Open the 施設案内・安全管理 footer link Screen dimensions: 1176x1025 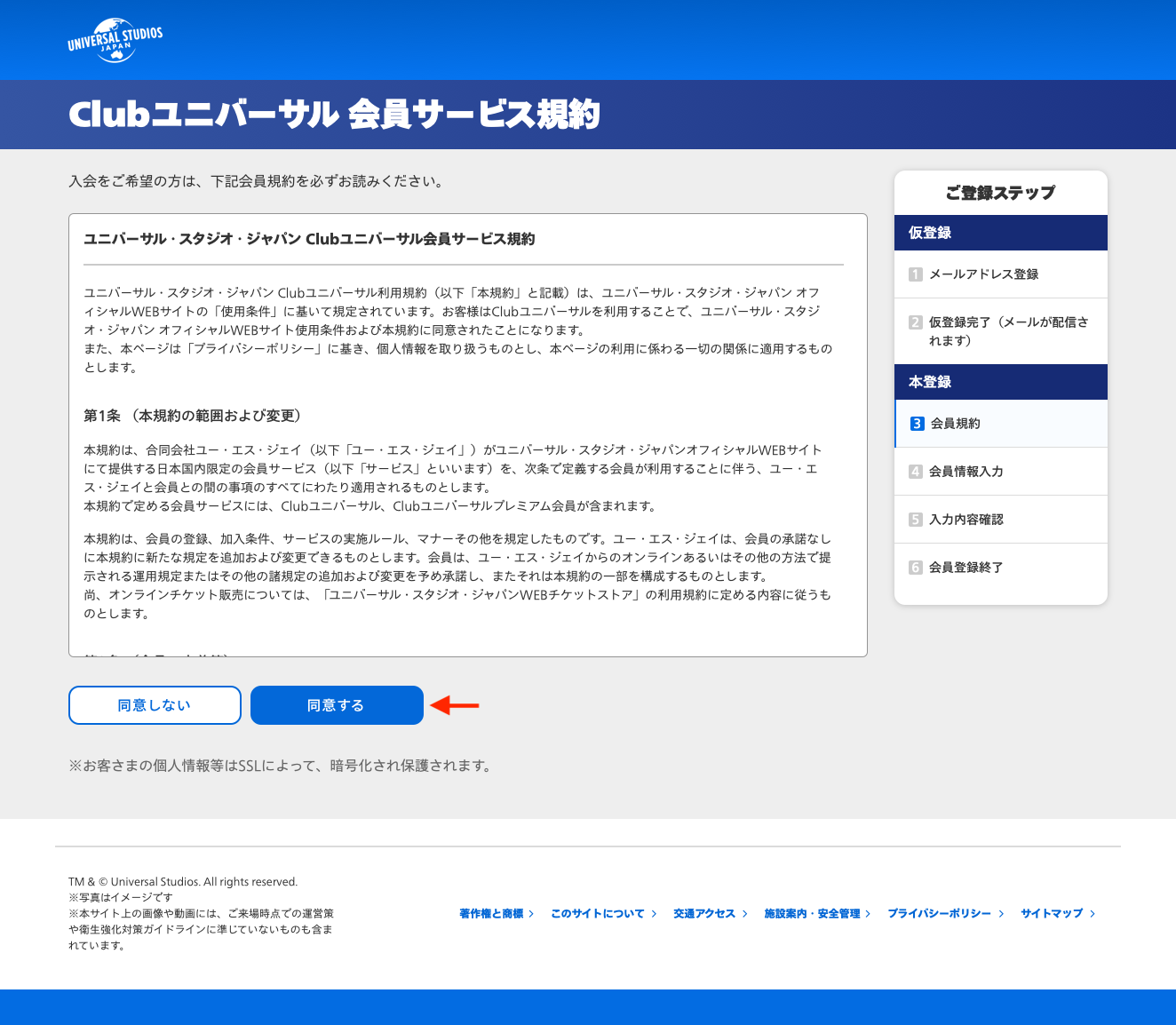point(812,913)
